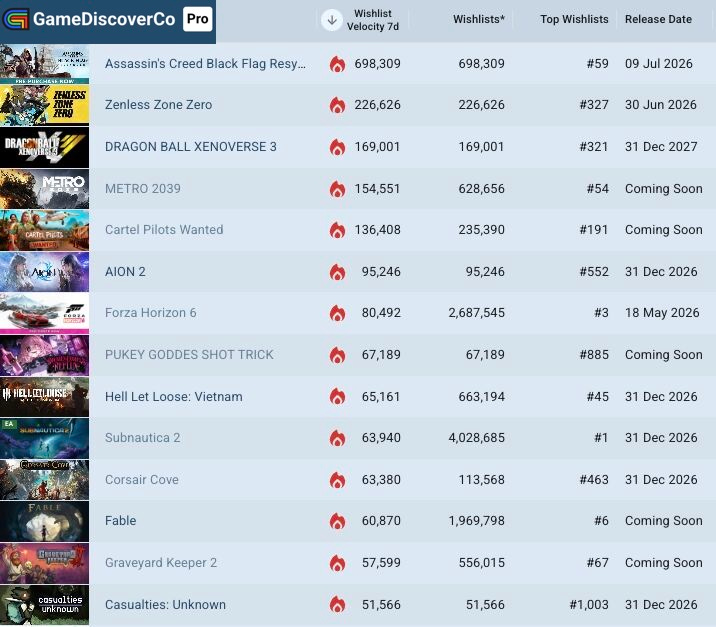Open the Assassin's Creed Black Flag Resy… game link

(205, 63)
